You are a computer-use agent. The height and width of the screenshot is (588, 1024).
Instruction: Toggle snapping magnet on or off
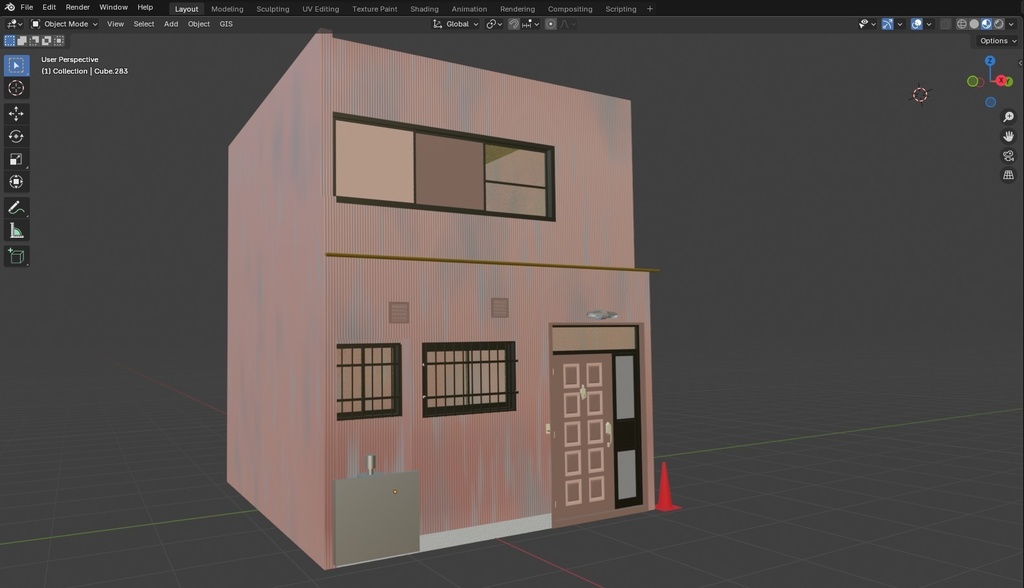point(514,24)
